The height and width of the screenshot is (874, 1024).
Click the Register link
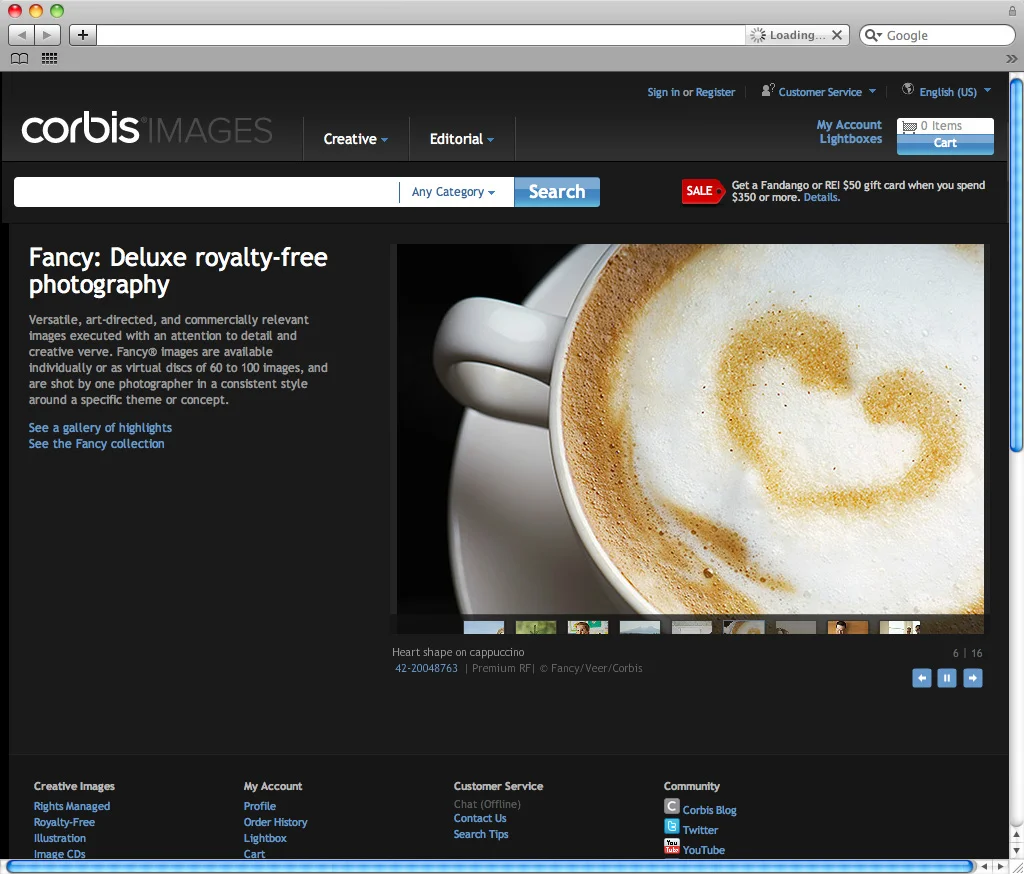715,92
